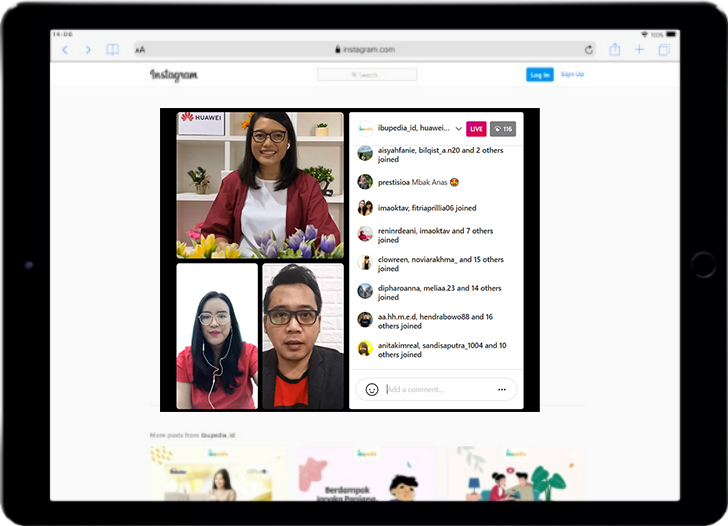This screenshot has width=728, height=526.
Task: Open the Berdampak Jangka Panjang post thumbnail
Action: point(366,473)
